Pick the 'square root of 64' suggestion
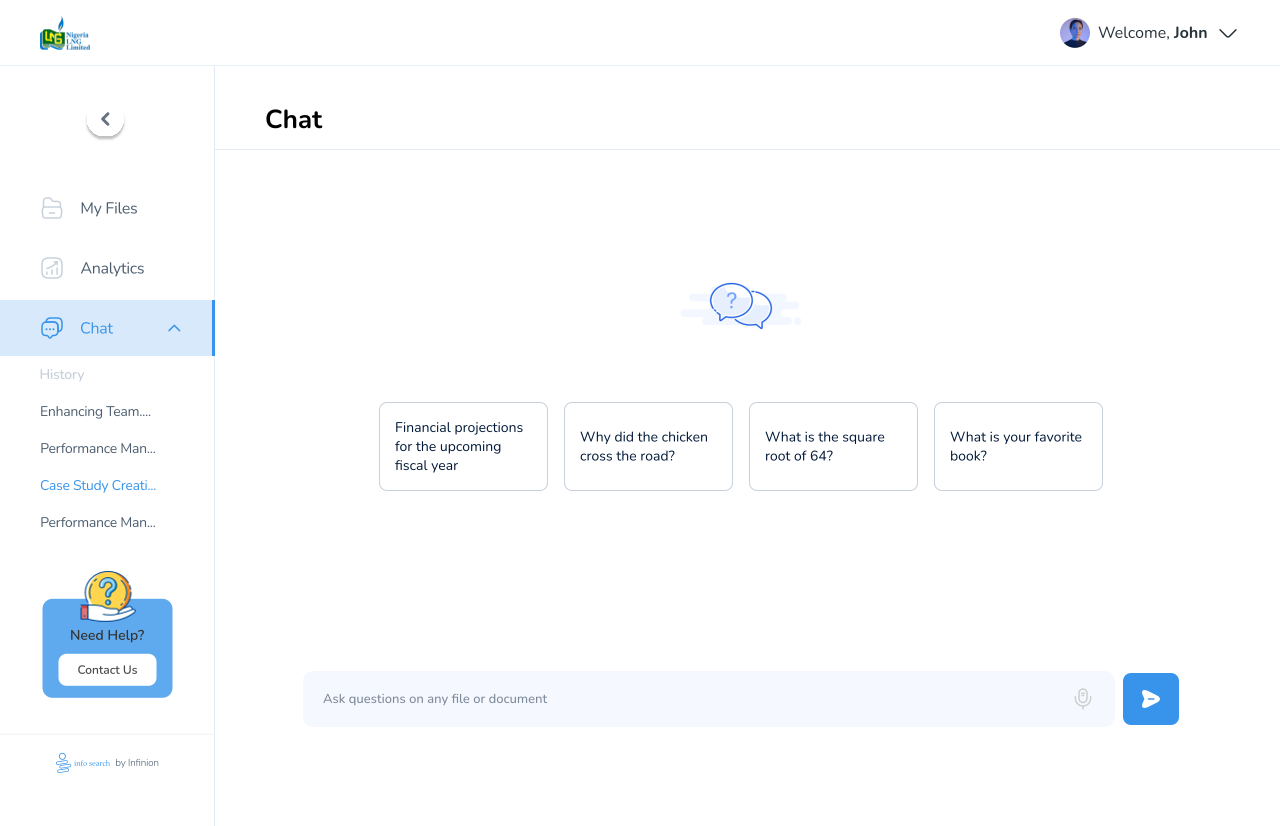This screenshot has height=826, width=1280. [x=833, y=446]
